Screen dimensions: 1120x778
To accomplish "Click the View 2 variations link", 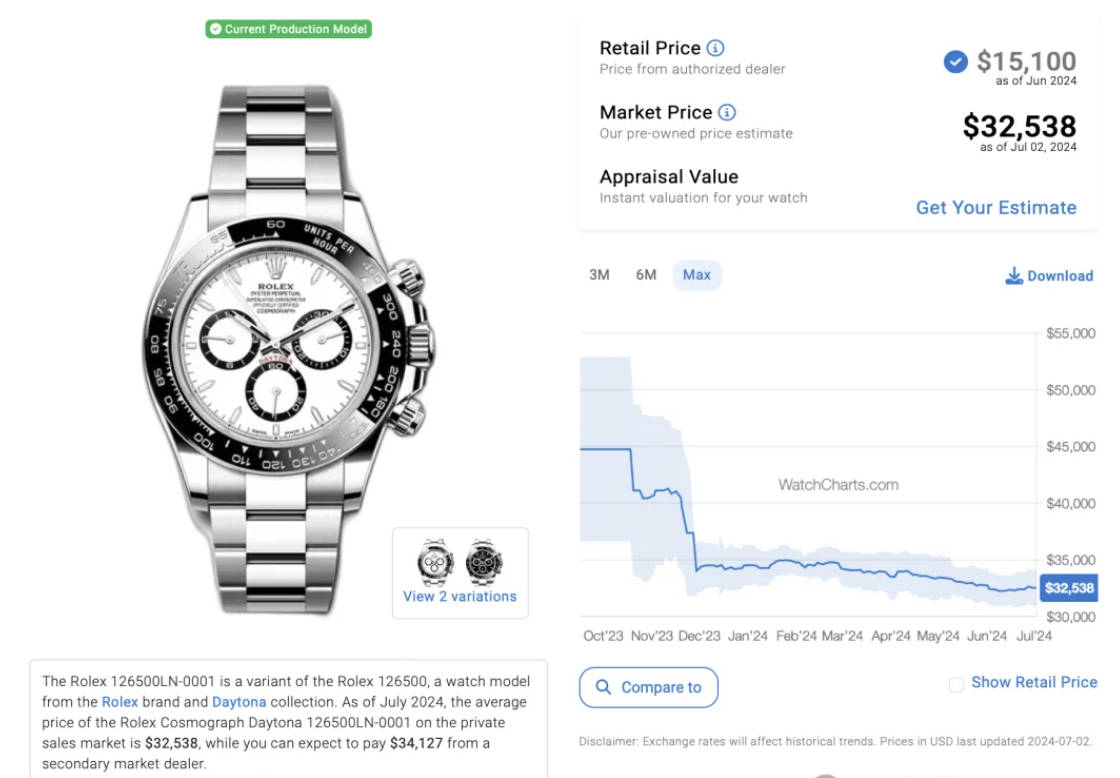I will [459, 597].
